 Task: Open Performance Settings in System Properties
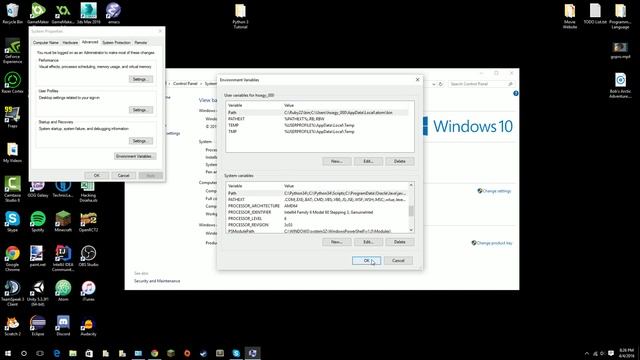click(x=140, y=79)
